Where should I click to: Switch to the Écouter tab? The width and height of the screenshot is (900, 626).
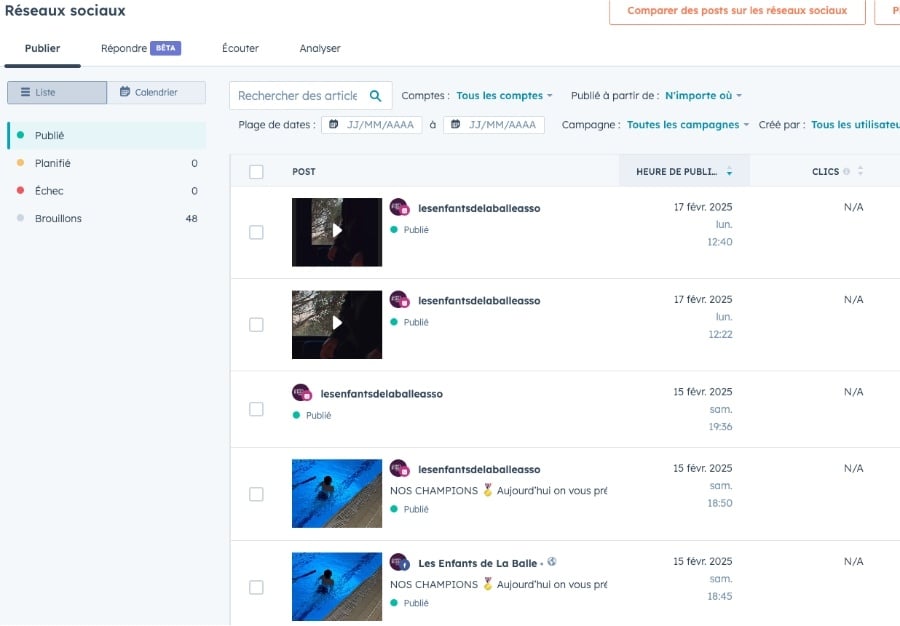click(x=240, y=48)
